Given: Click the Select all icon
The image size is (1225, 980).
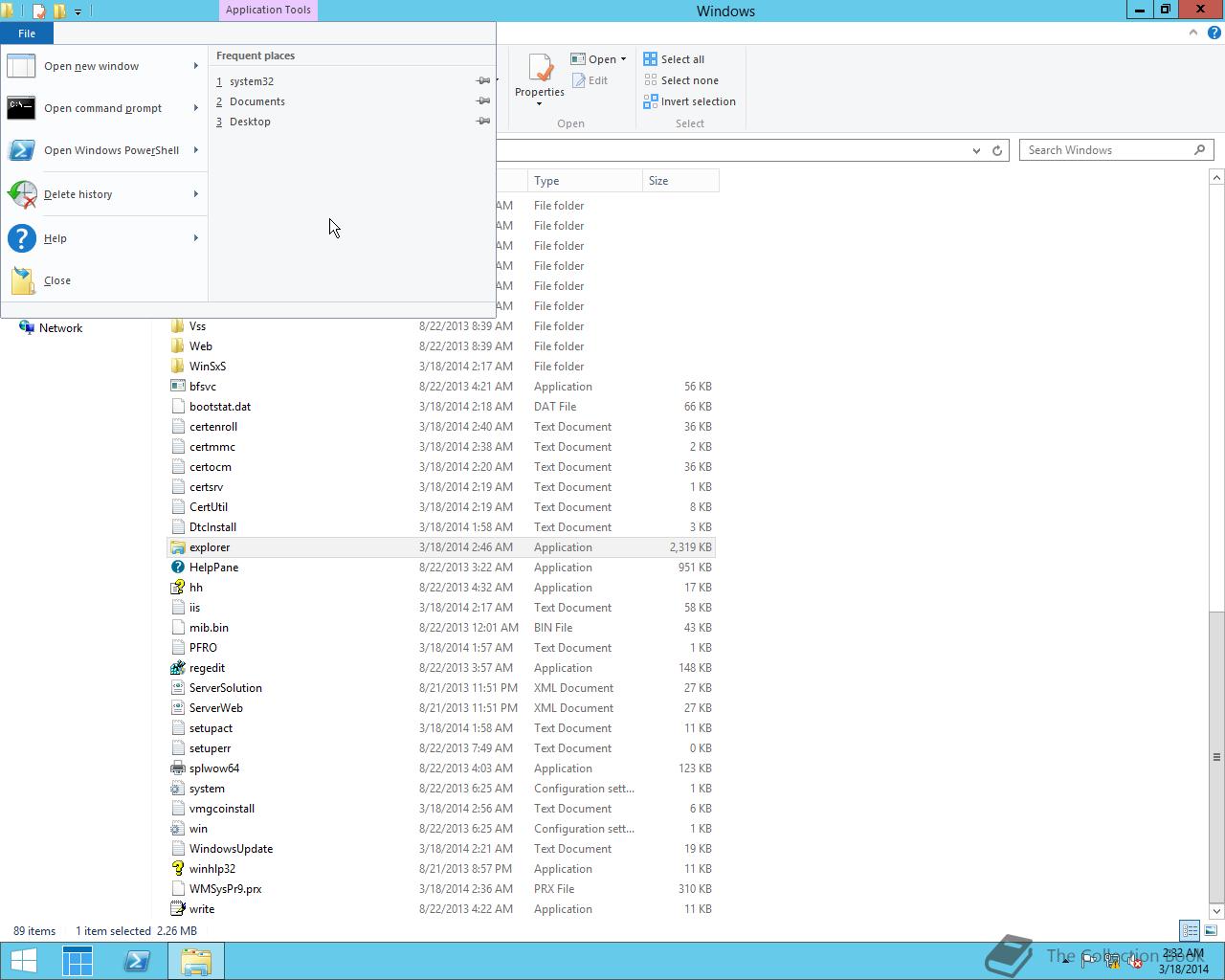Looking at the screenshot, I should point(651,59).
